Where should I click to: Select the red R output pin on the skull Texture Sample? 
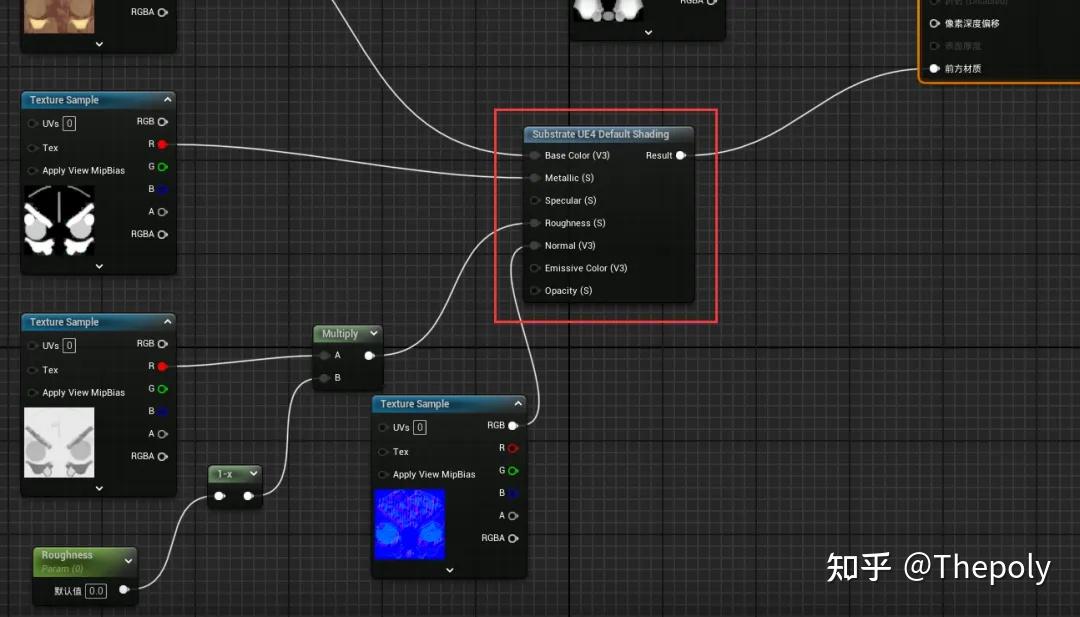click(161, 143)
